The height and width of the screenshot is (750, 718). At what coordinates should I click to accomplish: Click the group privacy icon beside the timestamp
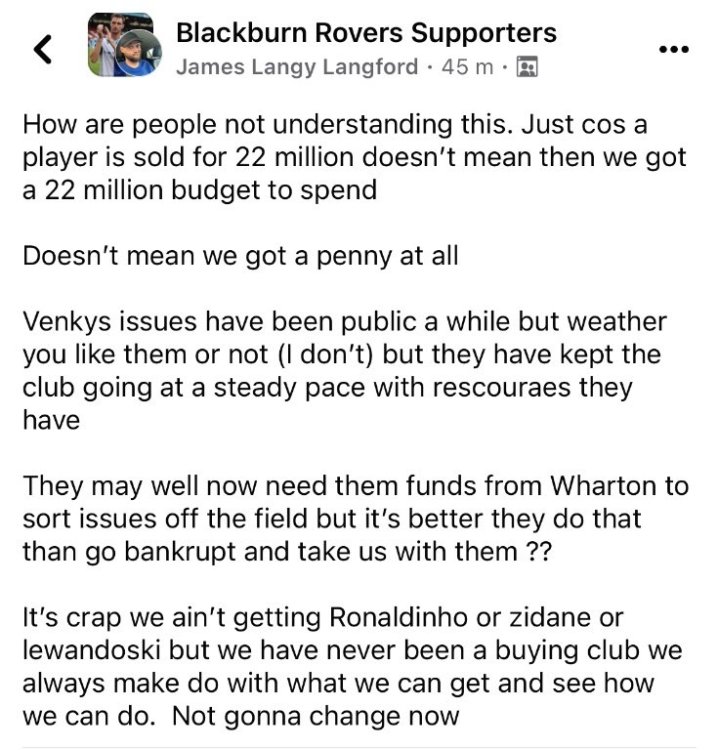[x=528, y=68]
